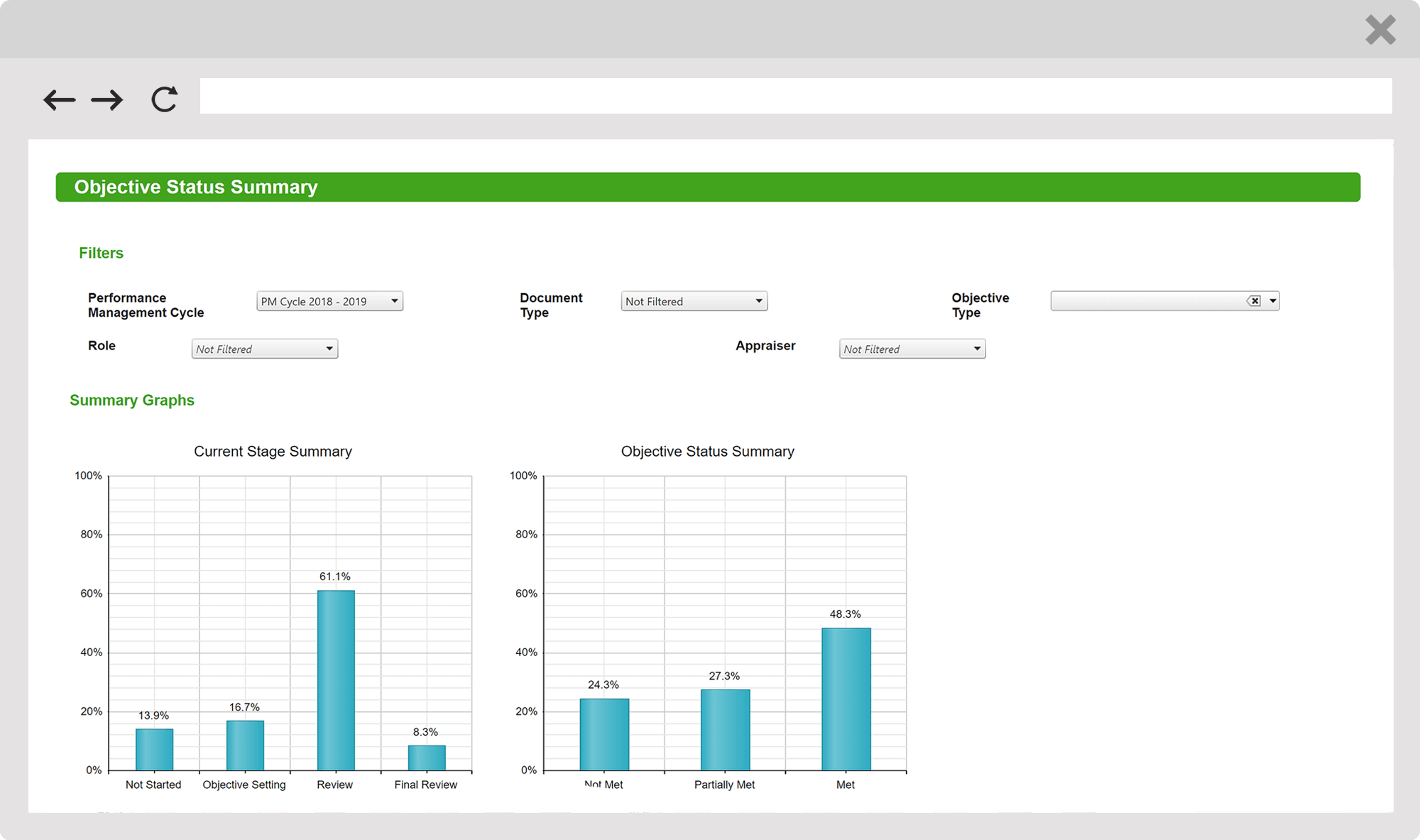Click the browser forward arrow

[x=107, y=99]
